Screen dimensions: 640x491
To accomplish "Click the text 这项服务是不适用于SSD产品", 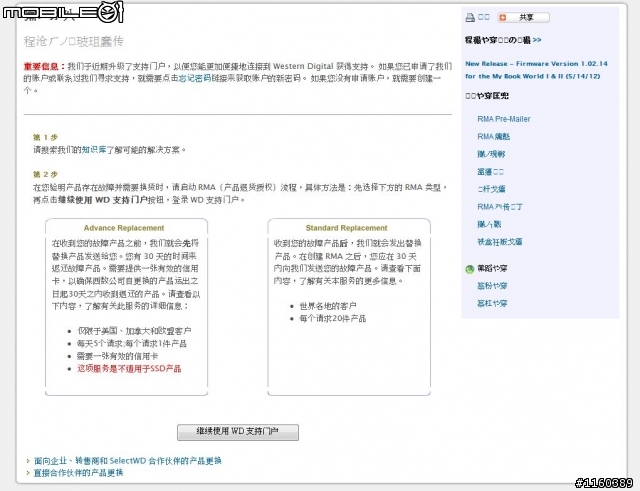I will [129, 369].
